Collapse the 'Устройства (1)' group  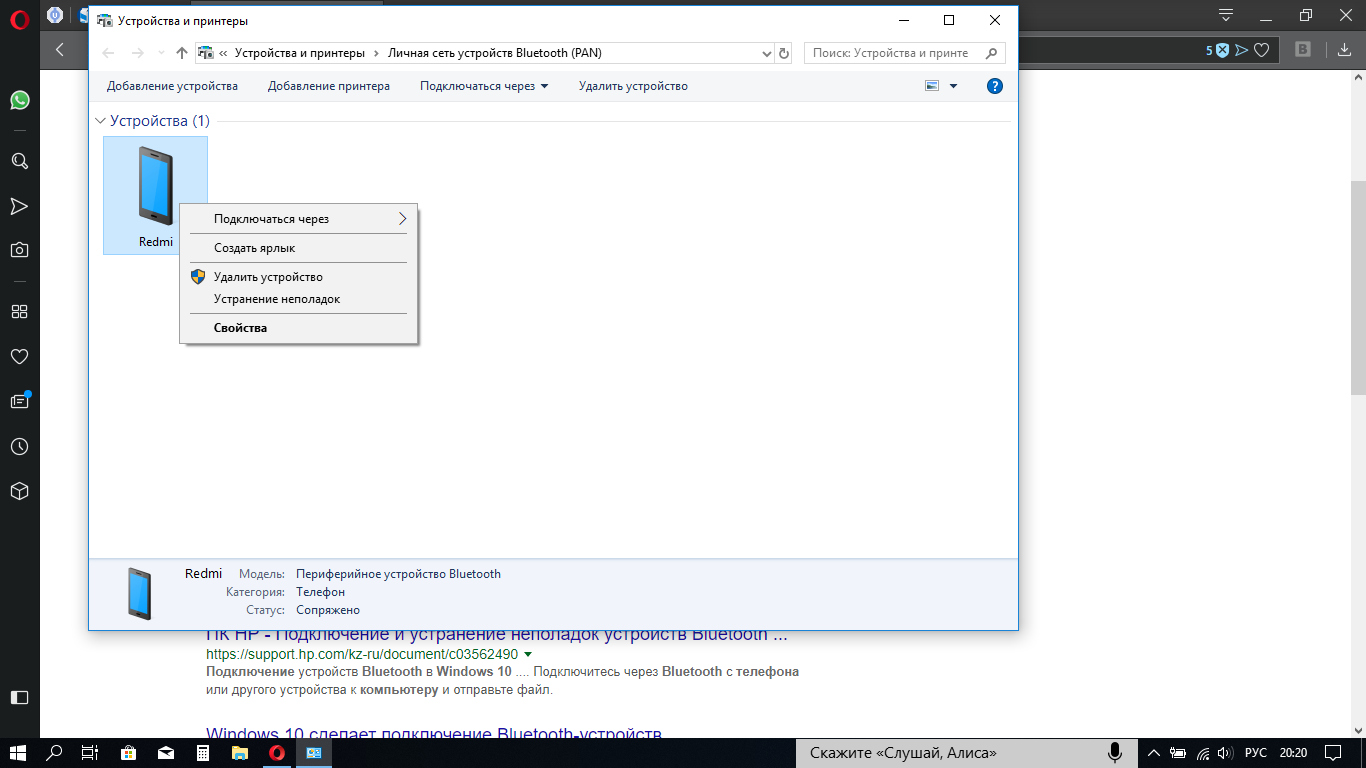coord(100,121)
